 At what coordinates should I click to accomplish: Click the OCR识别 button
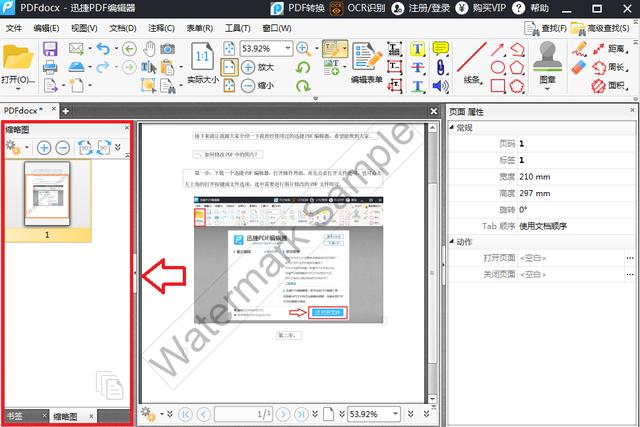pos(358,8)
